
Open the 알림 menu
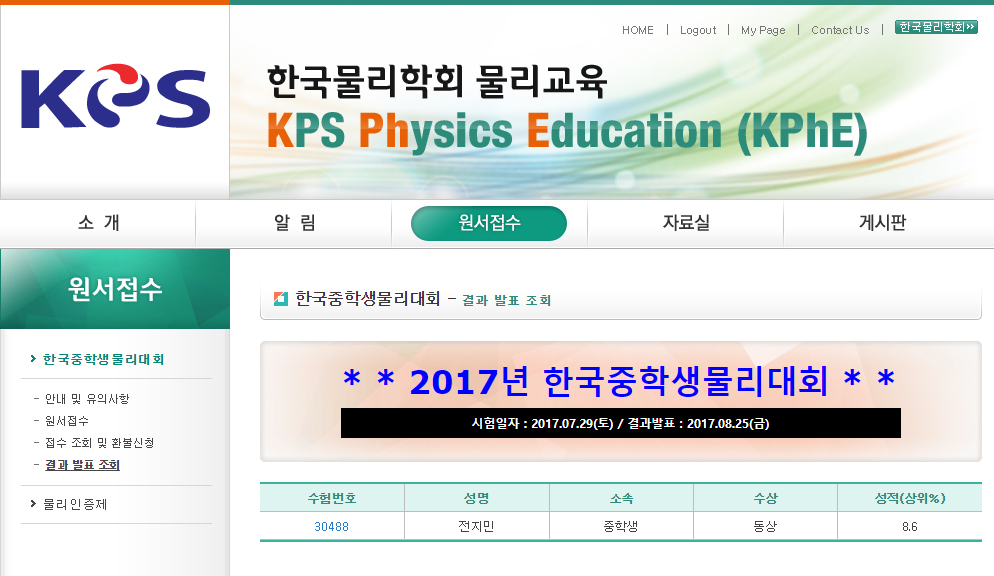(294, 223)
